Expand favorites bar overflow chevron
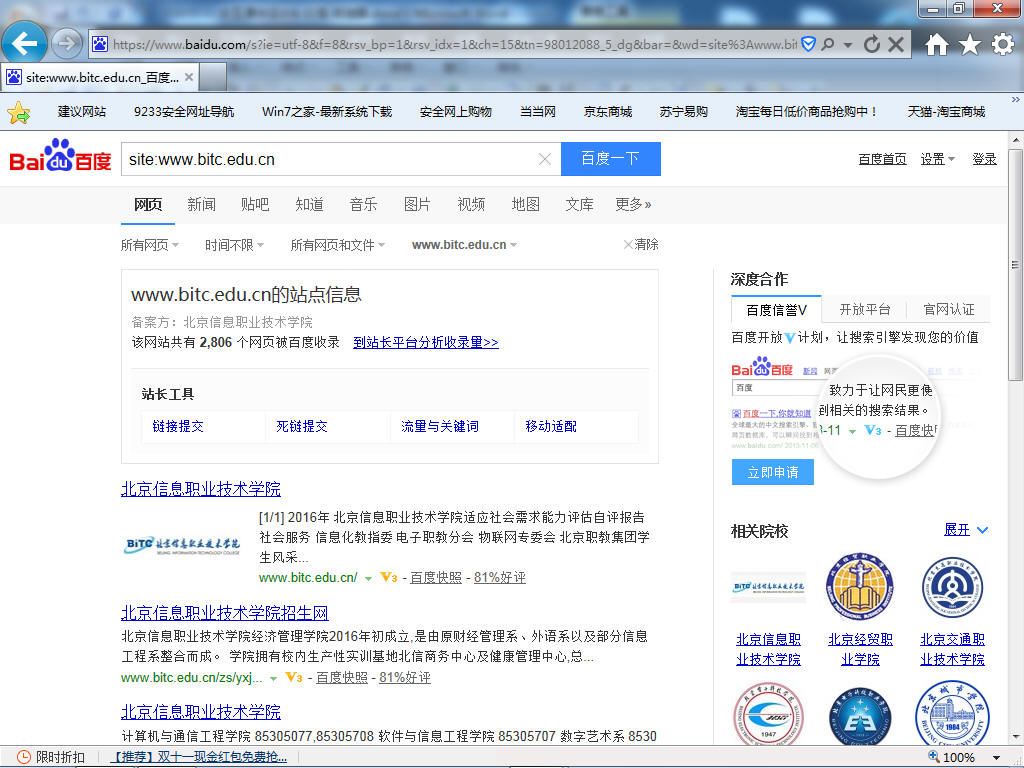 pyautogui.click(x=1015, y=100)
